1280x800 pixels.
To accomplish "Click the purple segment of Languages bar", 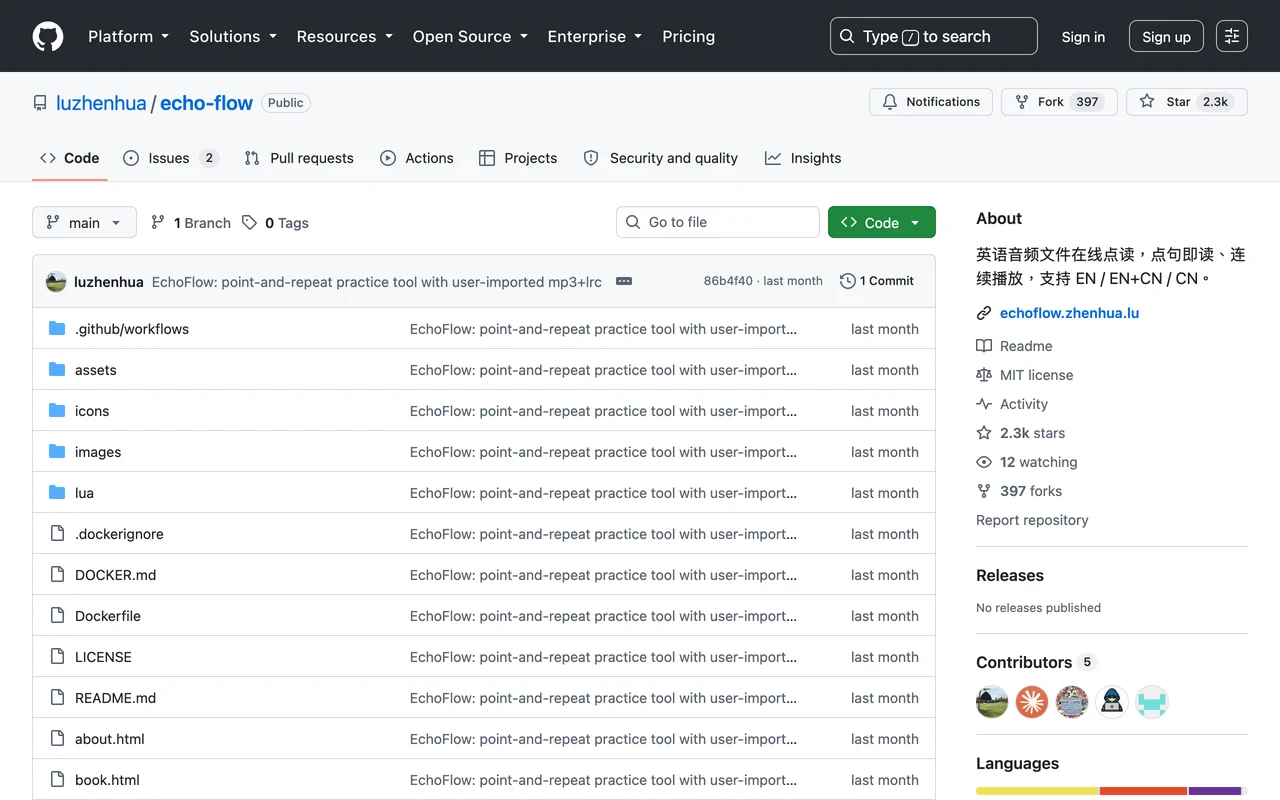I will [1215, 791].
